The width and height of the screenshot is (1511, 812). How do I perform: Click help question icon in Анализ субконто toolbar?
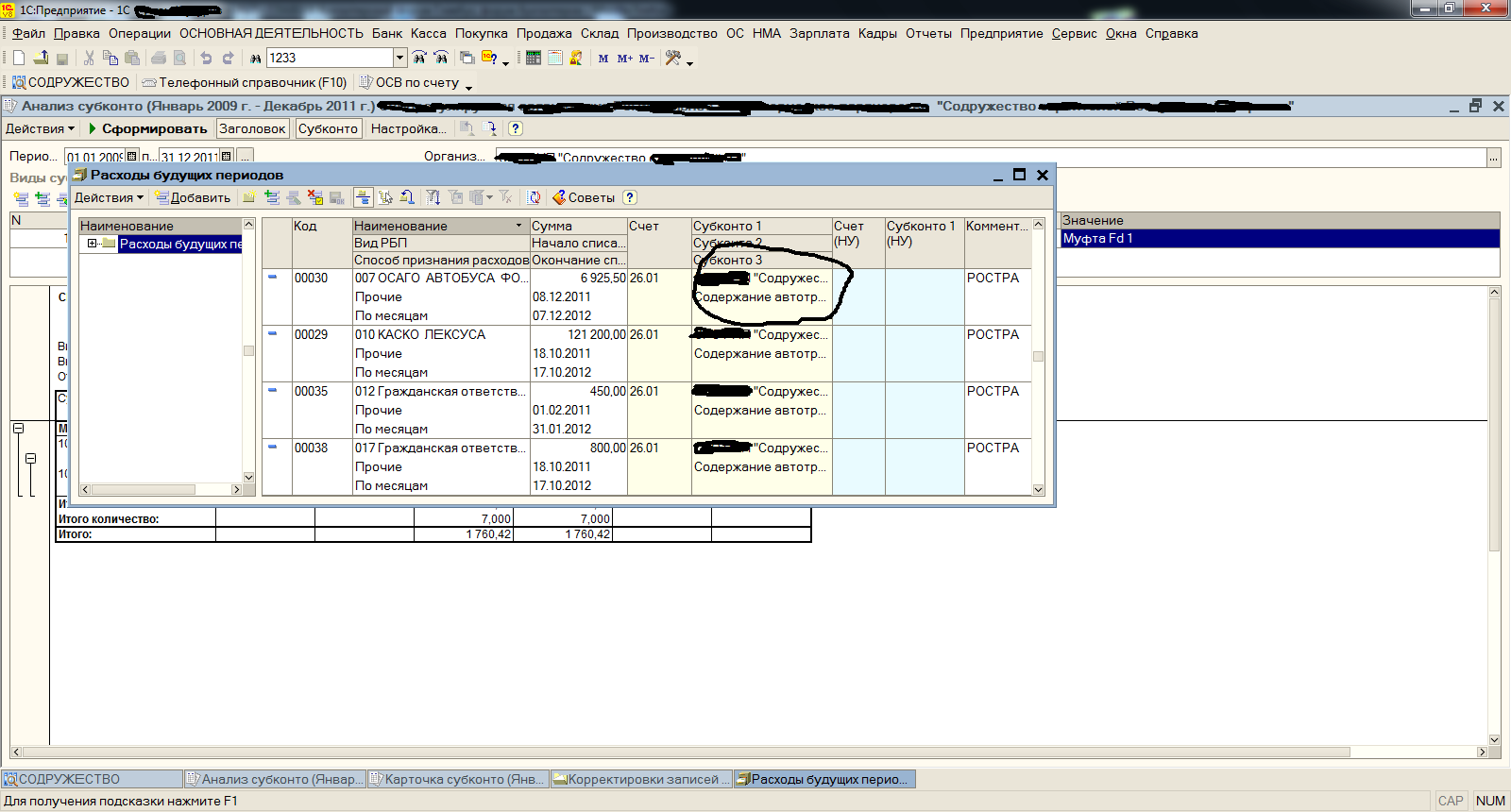(515, 128)
